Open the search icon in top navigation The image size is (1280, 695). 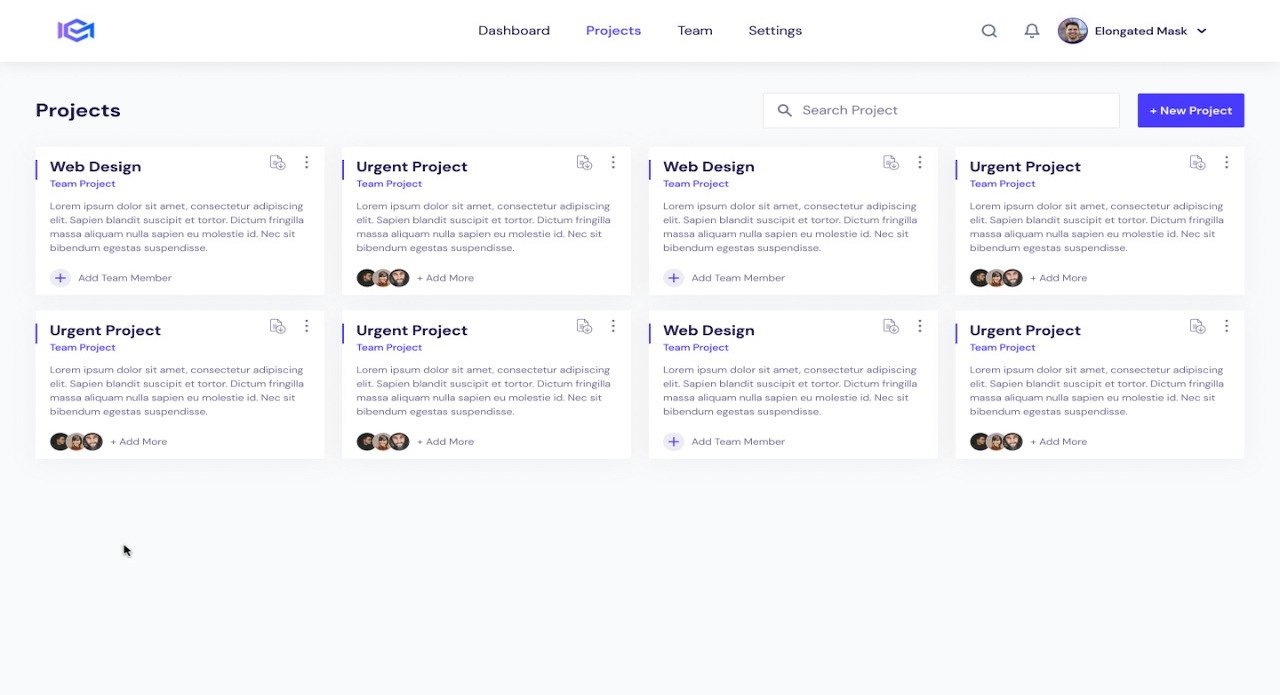(989, 31)
